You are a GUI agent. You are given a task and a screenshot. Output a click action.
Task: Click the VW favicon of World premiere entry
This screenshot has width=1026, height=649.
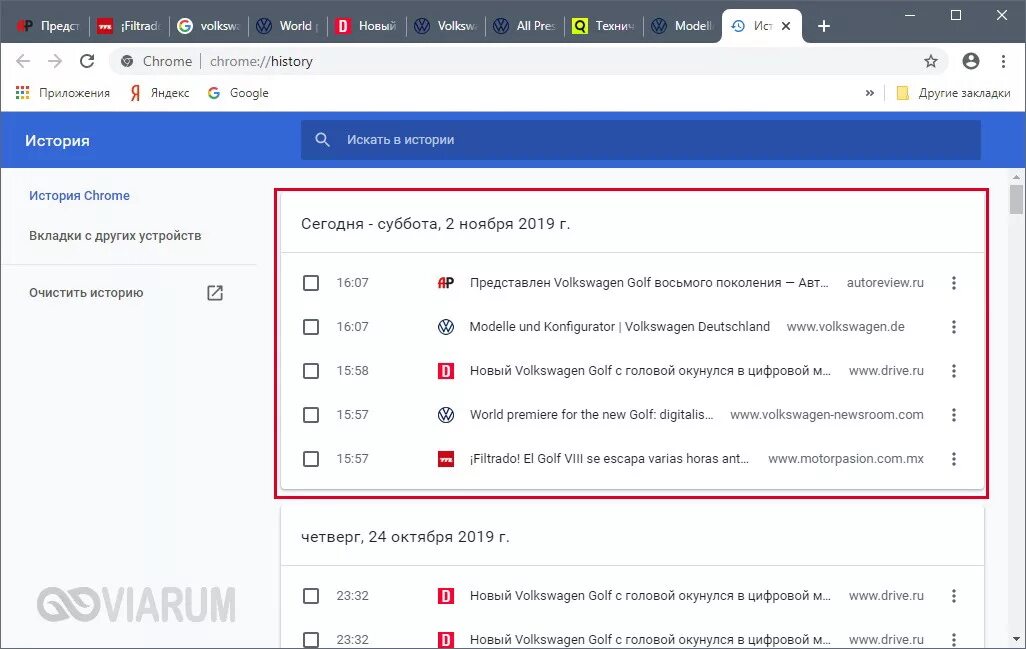[x=446, y=415]
